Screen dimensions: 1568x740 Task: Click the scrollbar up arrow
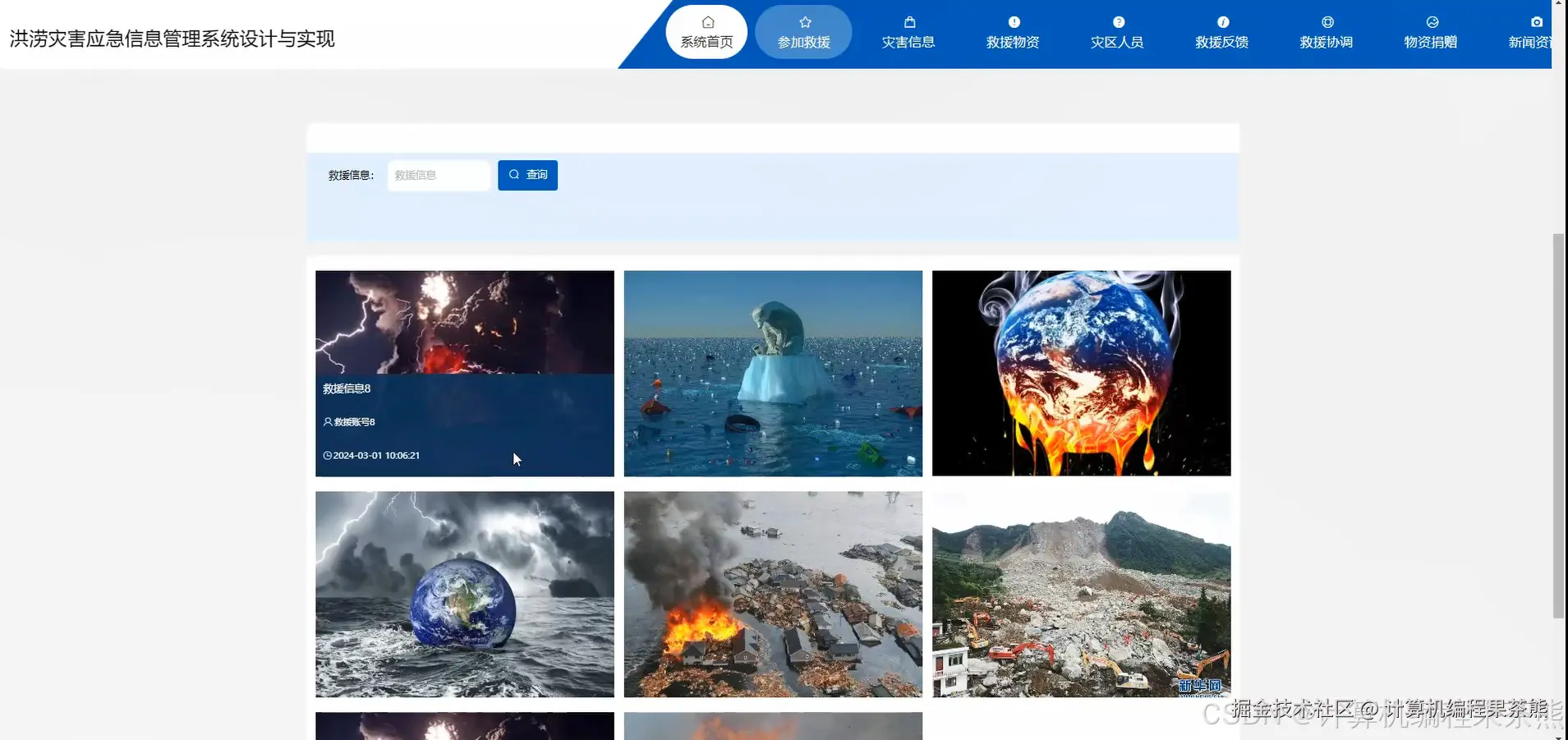(1558, 4)
